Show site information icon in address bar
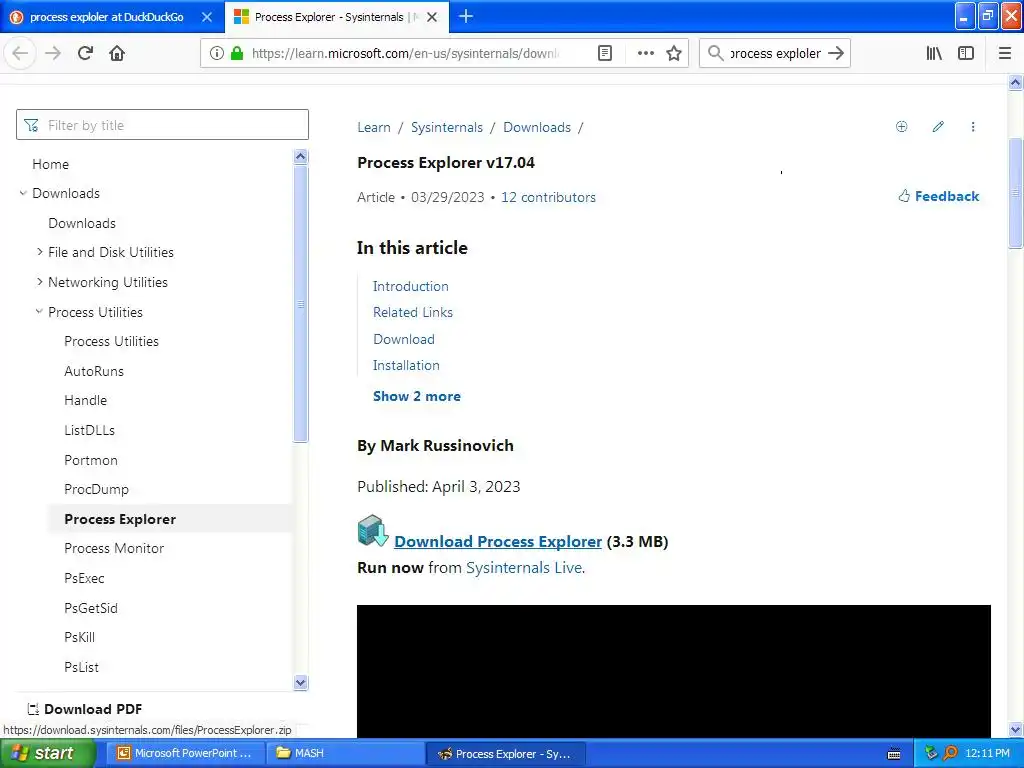Screen dimensions: 1024x768 tap(217, 53)
